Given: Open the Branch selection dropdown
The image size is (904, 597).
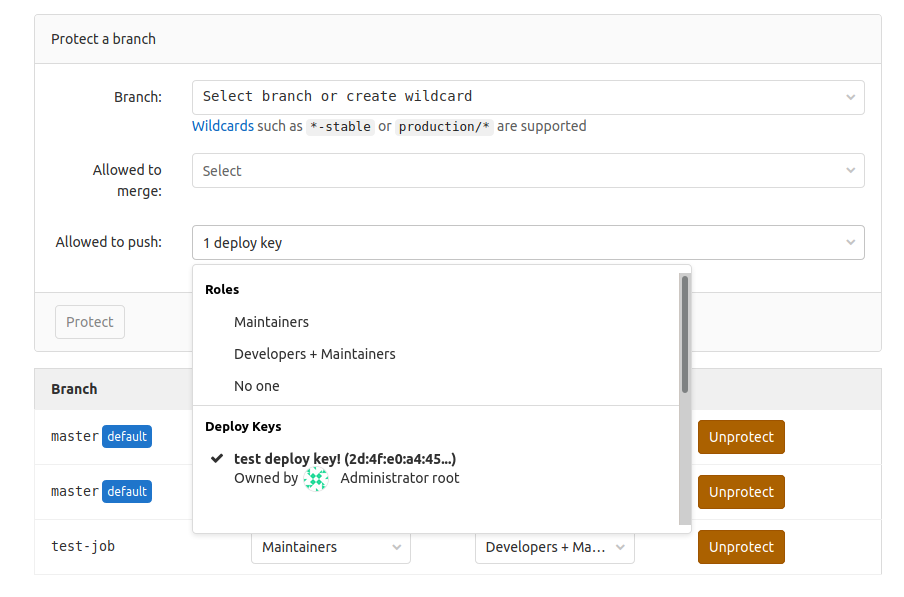Looking at the screenshot, I should [x=528, y=97].
